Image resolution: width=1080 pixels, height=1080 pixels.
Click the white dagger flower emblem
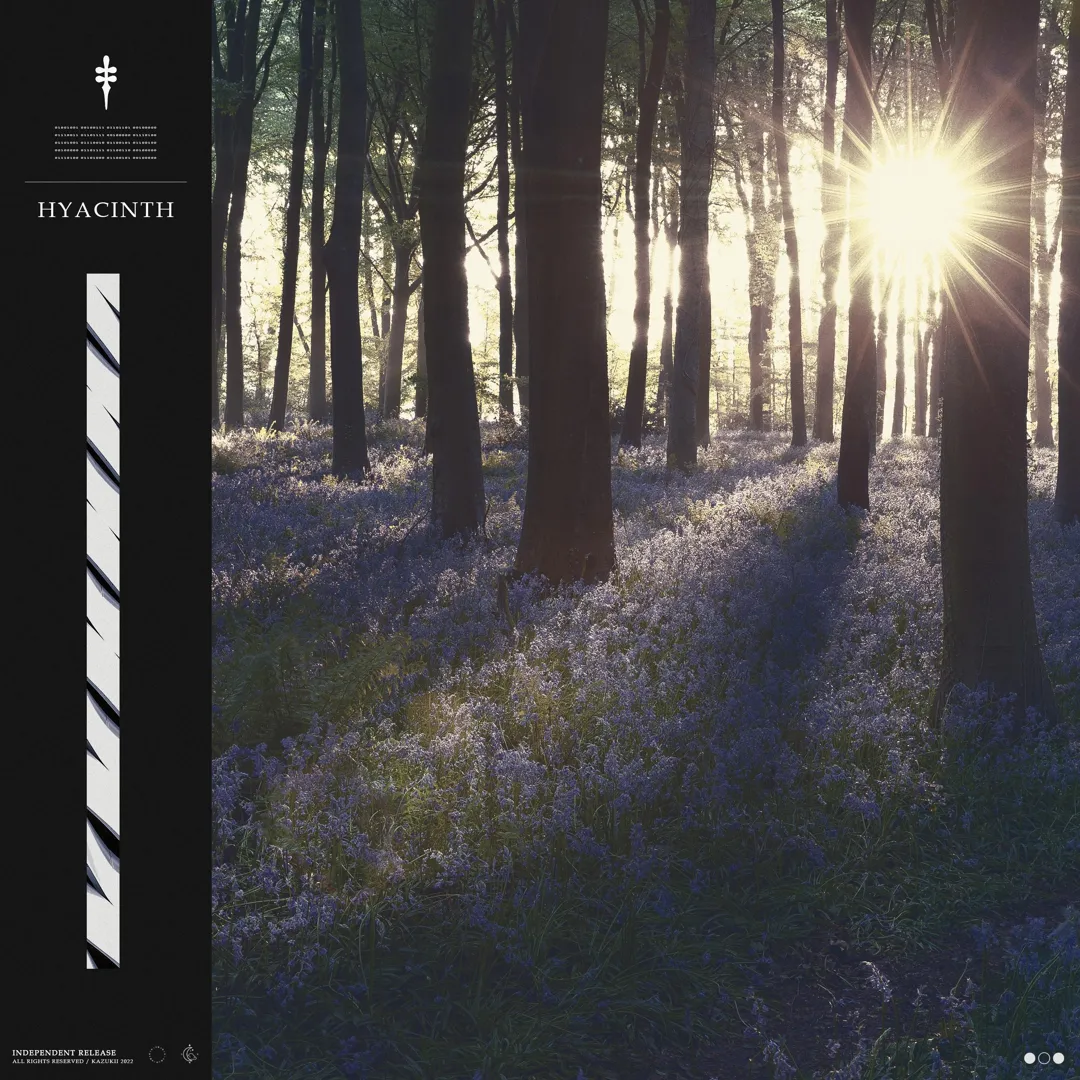tap(105, 81)
